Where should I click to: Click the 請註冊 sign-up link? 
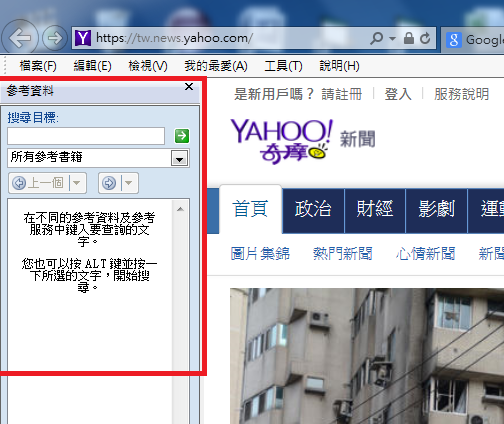(342, 94)
